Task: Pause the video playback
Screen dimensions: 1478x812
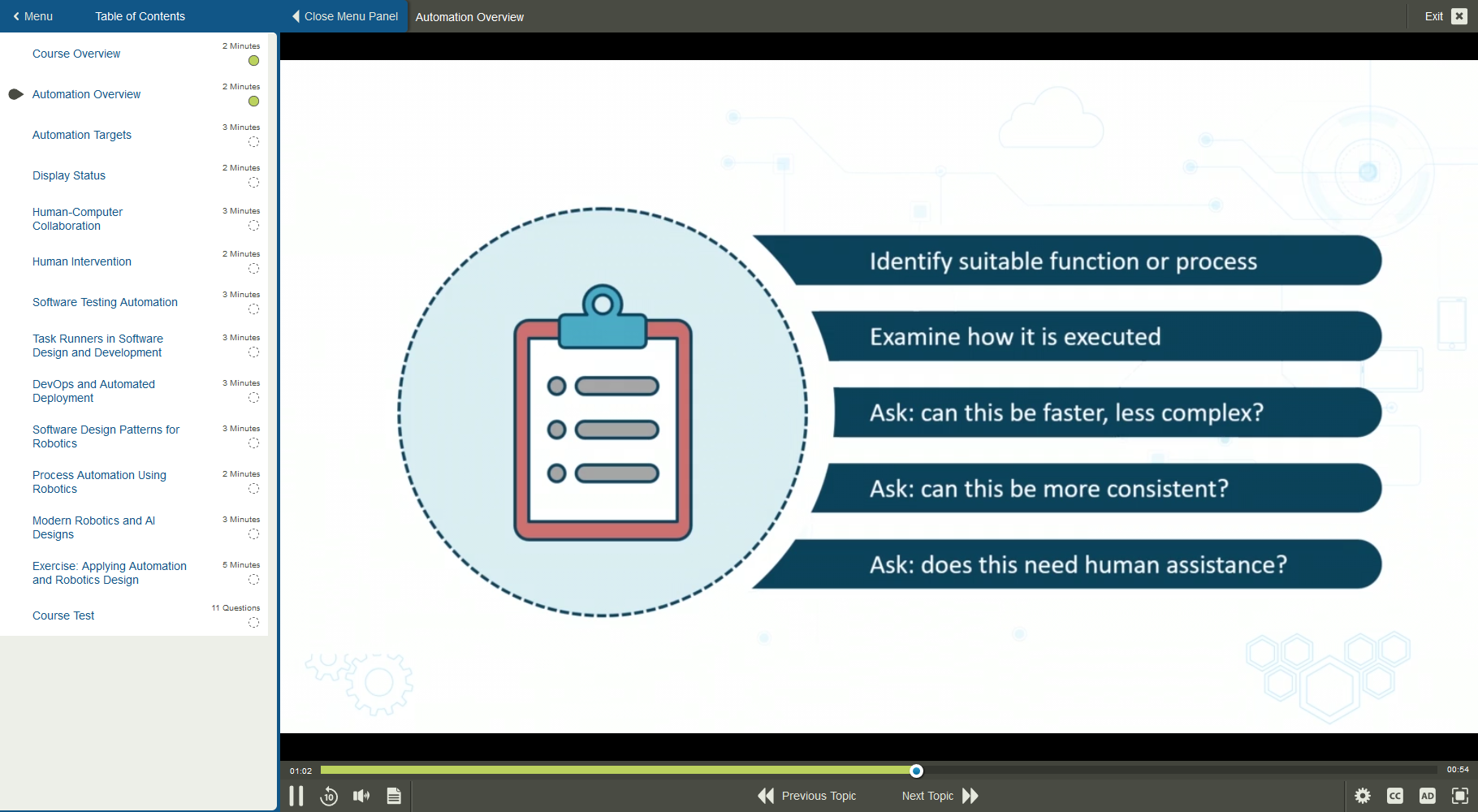Action: (296, 796)
